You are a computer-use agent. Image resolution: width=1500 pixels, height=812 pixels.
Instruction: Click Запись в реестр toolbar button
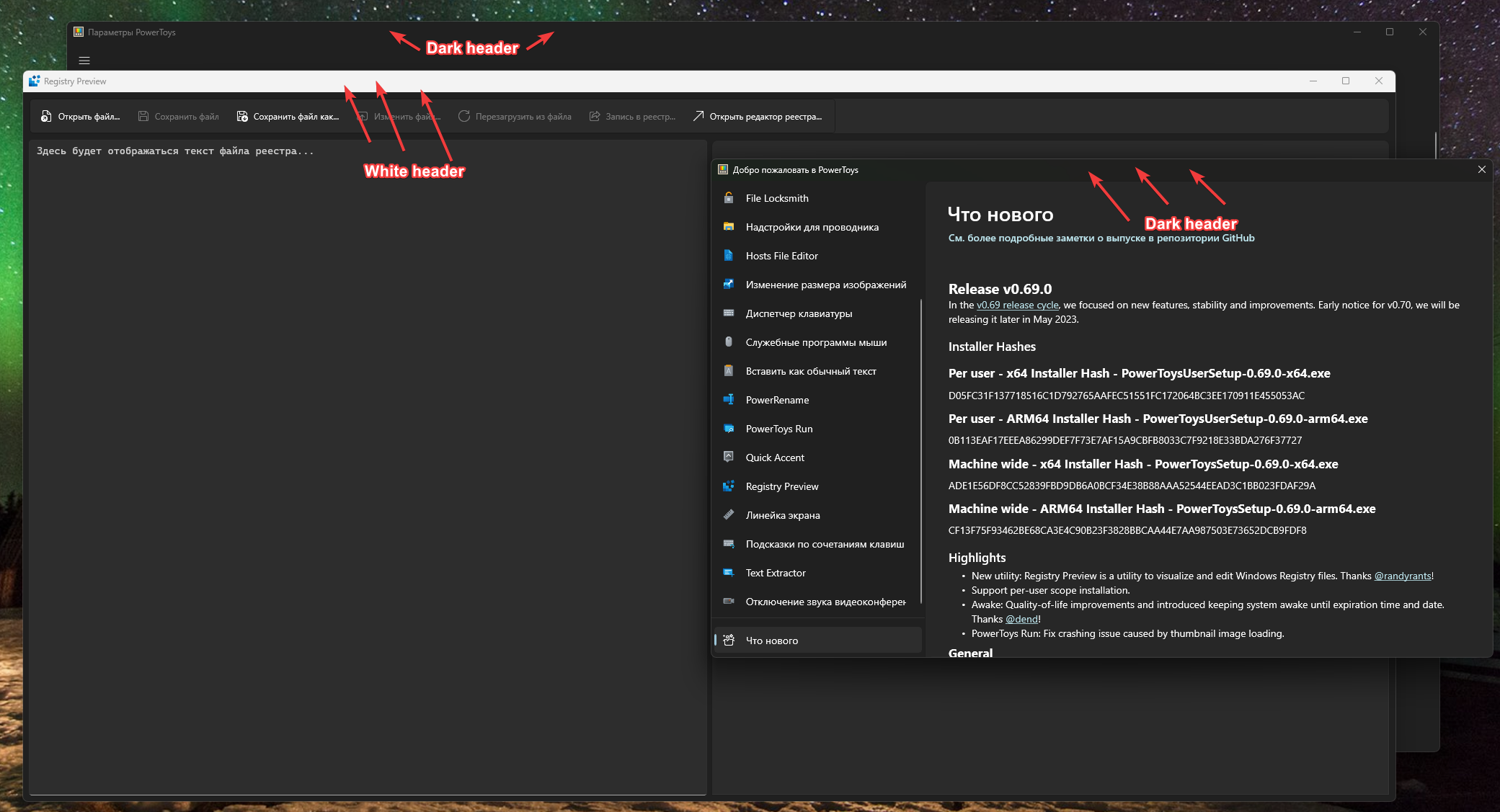(x=632, y=116)
